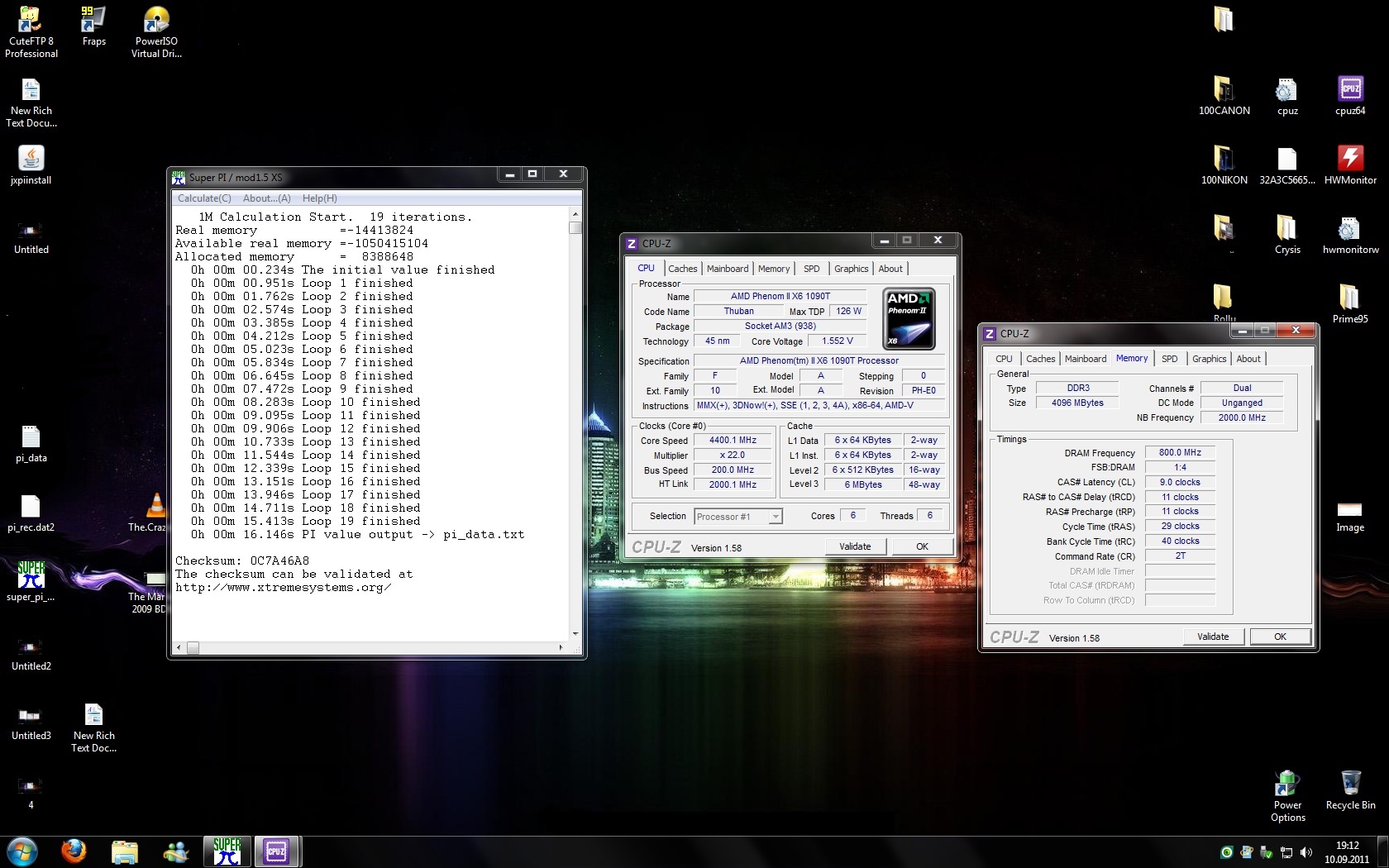
Task: Click the Core Speed 4400.1 MHz field
Action: click(733, 440)
